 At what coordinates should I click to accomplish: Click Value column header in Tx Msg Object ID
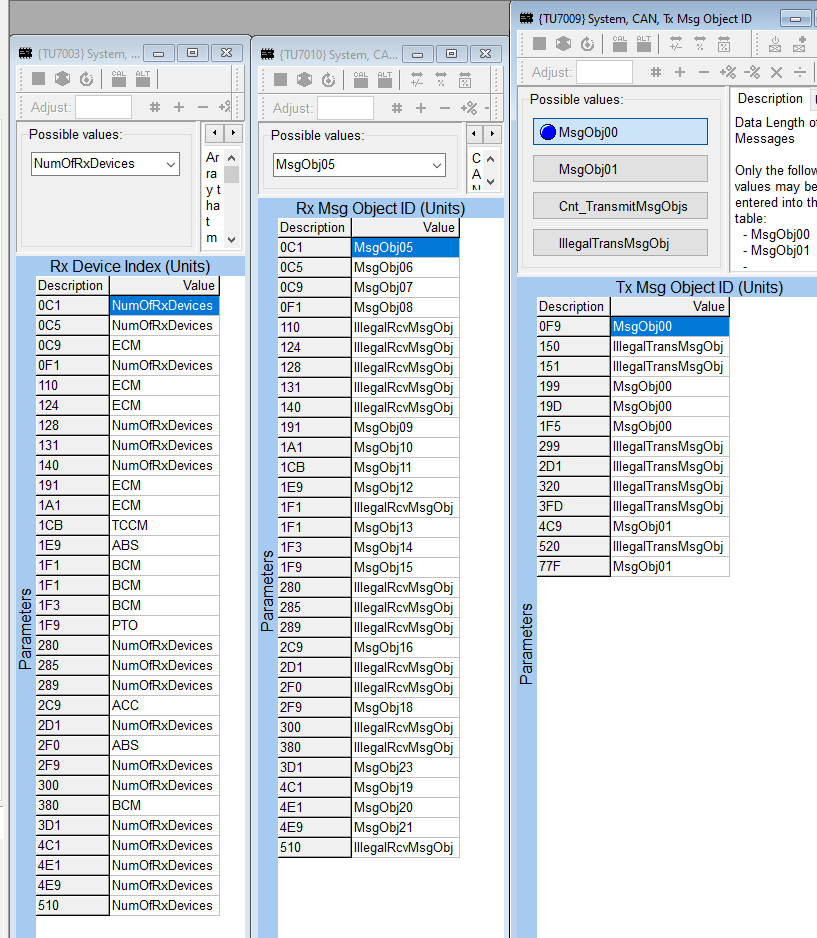670,306
